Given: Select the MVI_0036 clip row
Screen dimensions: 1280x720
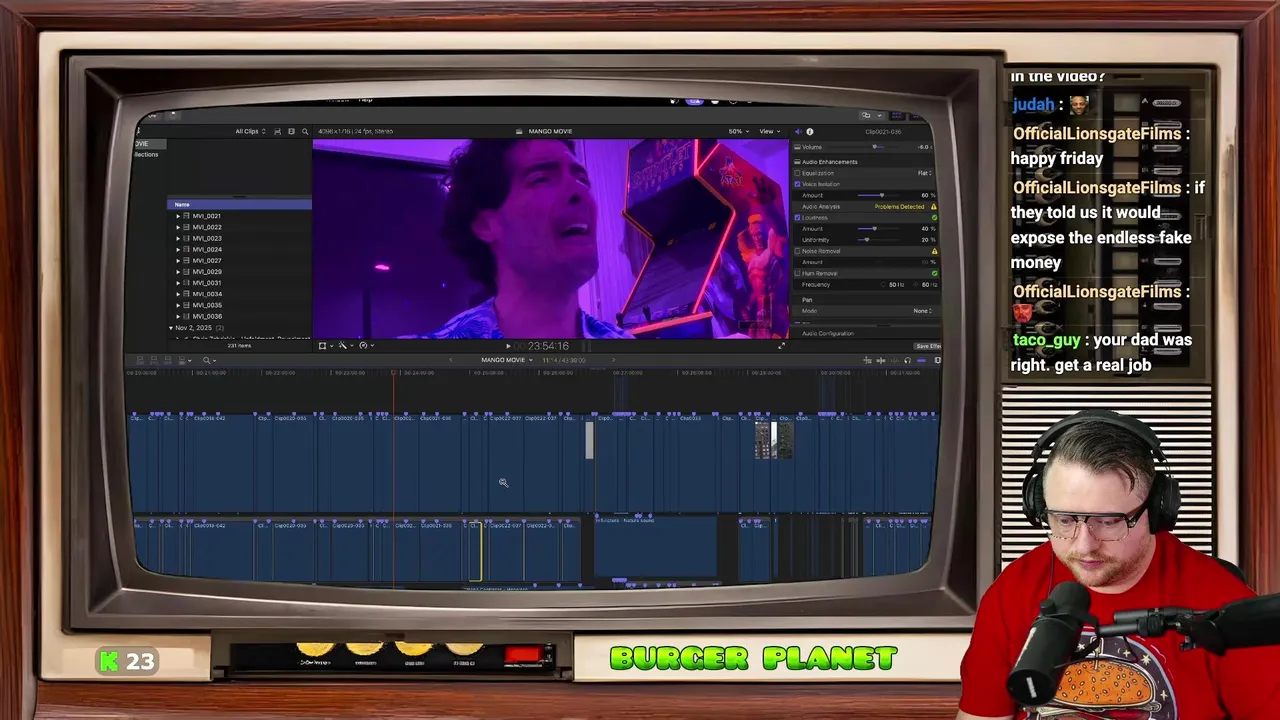Looking at the screenshot, I should [240, 316].
